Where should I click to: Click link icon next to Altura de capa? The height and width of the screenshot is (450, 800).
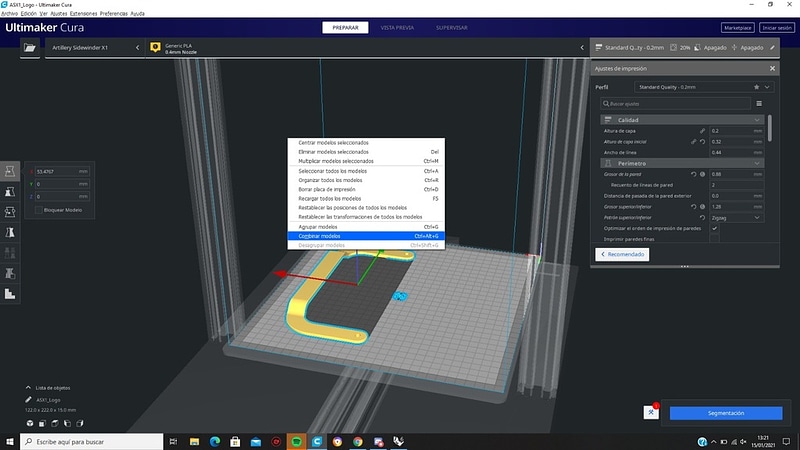click(702, 131)
